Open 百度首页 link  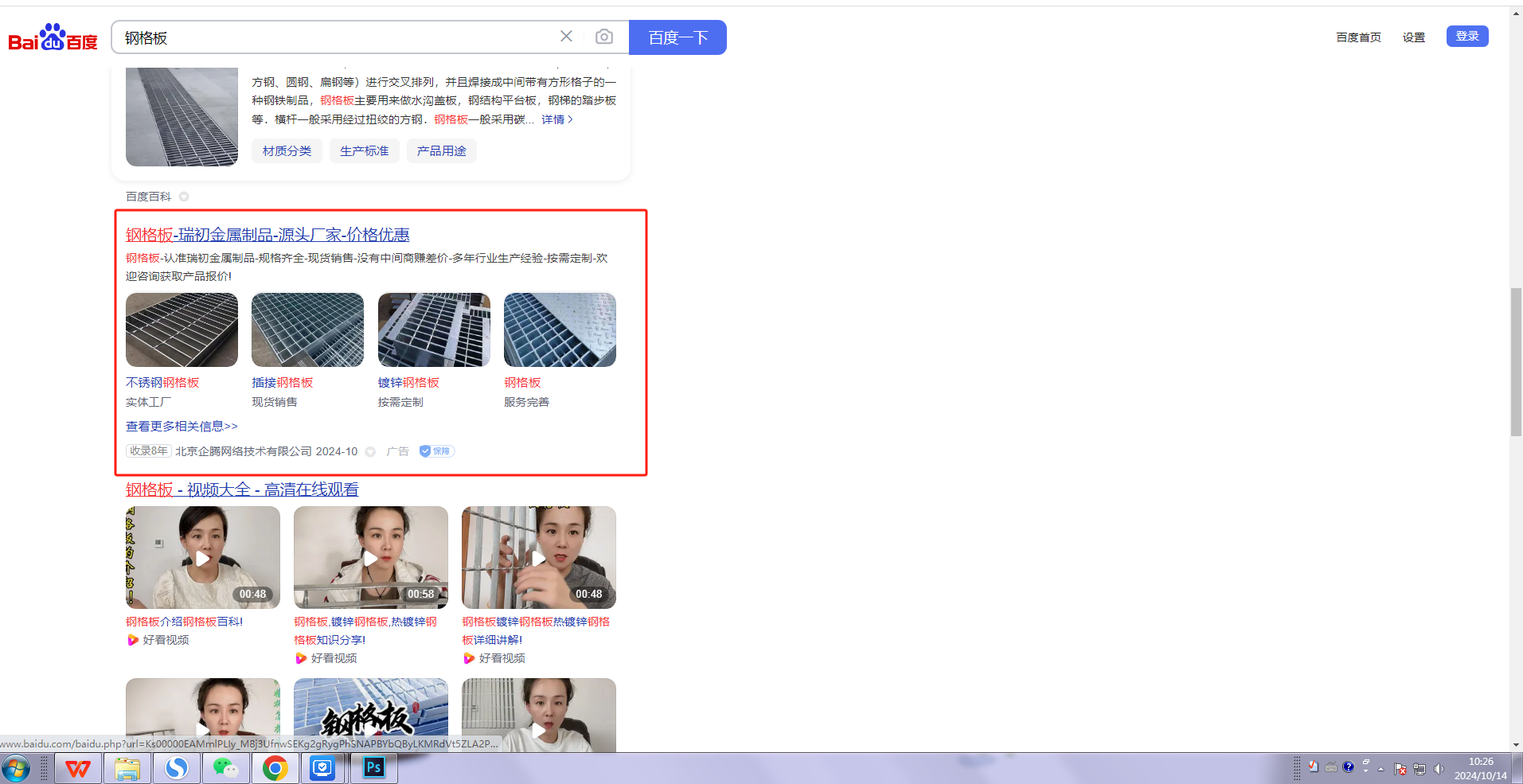[1358, 37]
